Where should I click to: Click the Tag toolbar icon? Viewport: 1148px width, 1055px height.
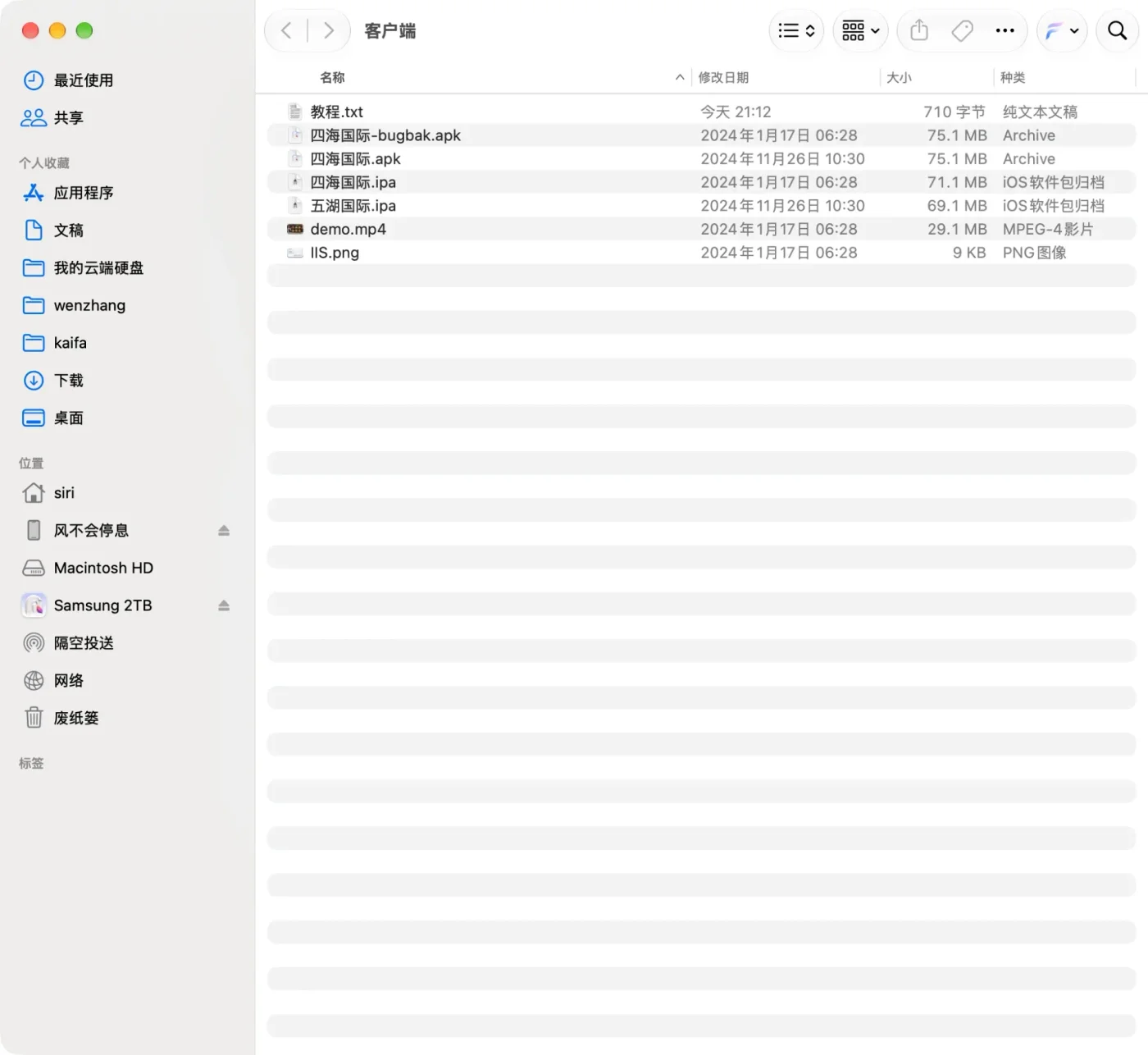pos(962,31)
